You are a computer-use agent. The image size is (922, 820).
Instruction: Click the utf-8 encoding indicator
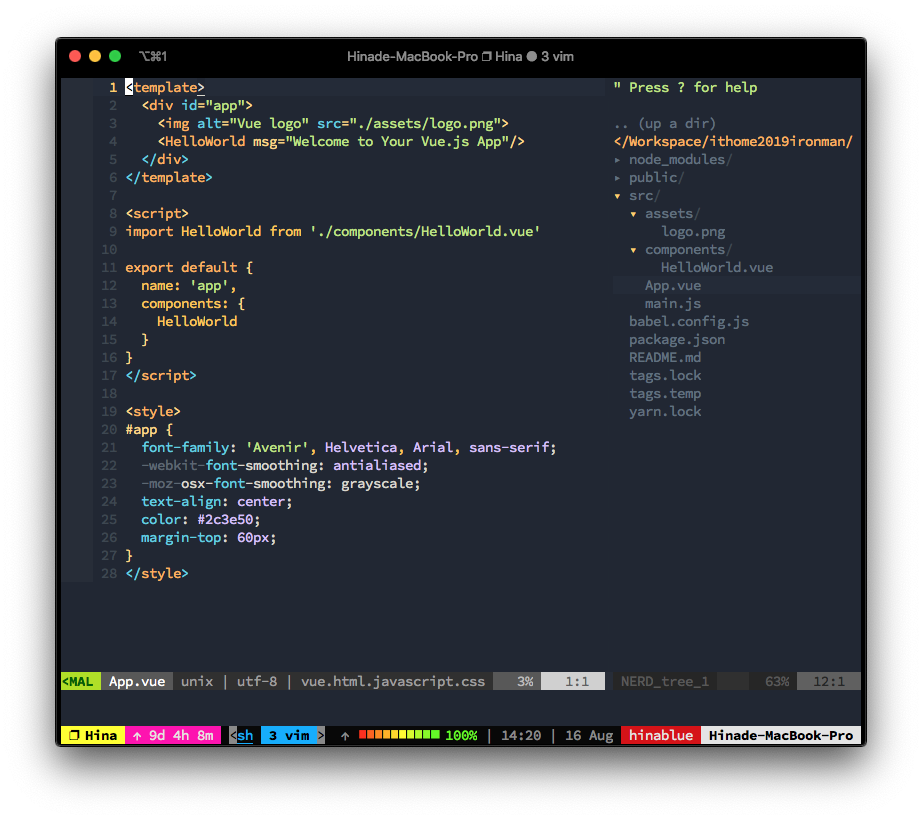click(x=257, y=681)
